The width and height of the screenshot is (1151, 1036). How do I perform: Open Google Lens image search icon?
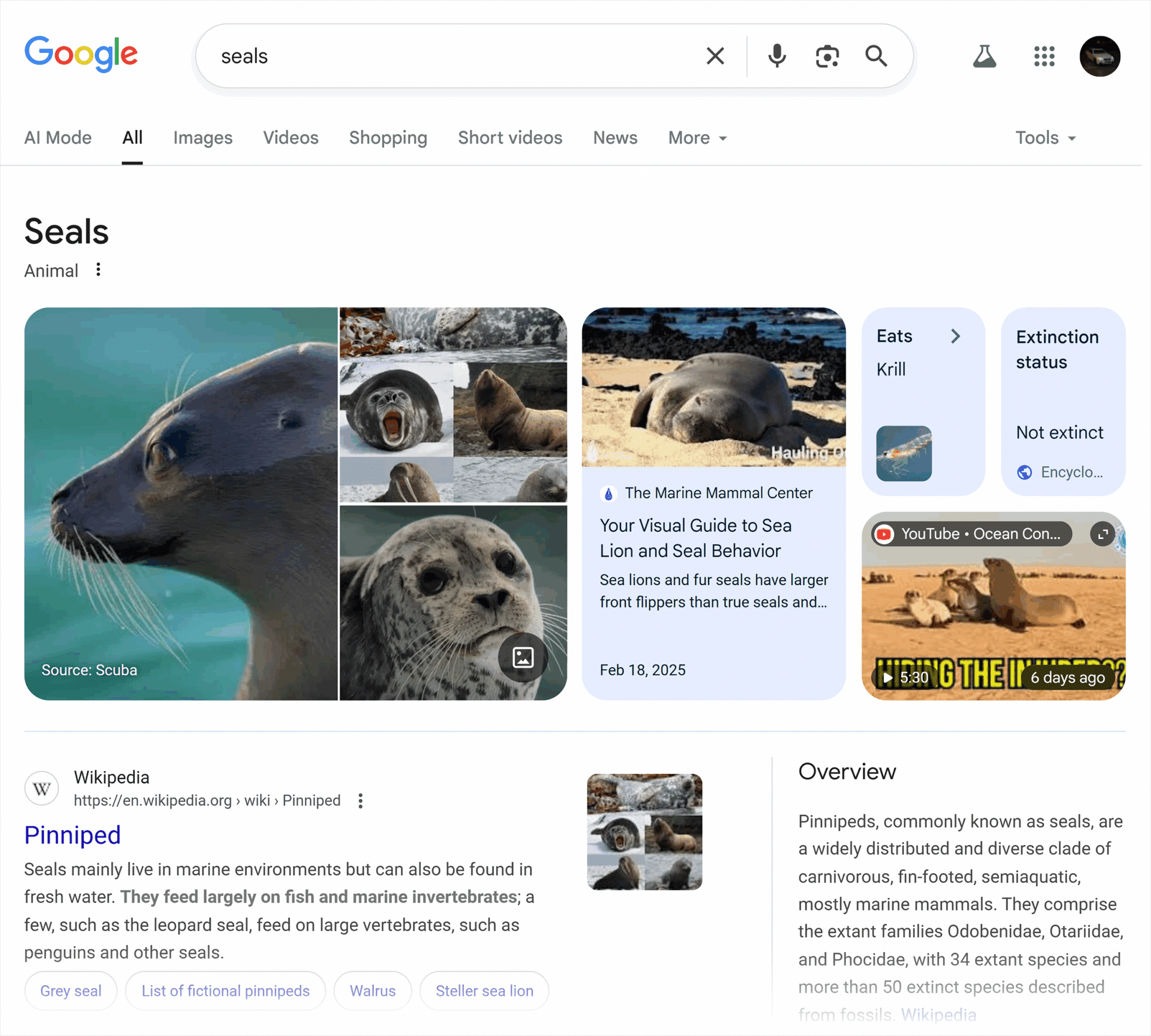pyautogui.click(x=827, y=56)
